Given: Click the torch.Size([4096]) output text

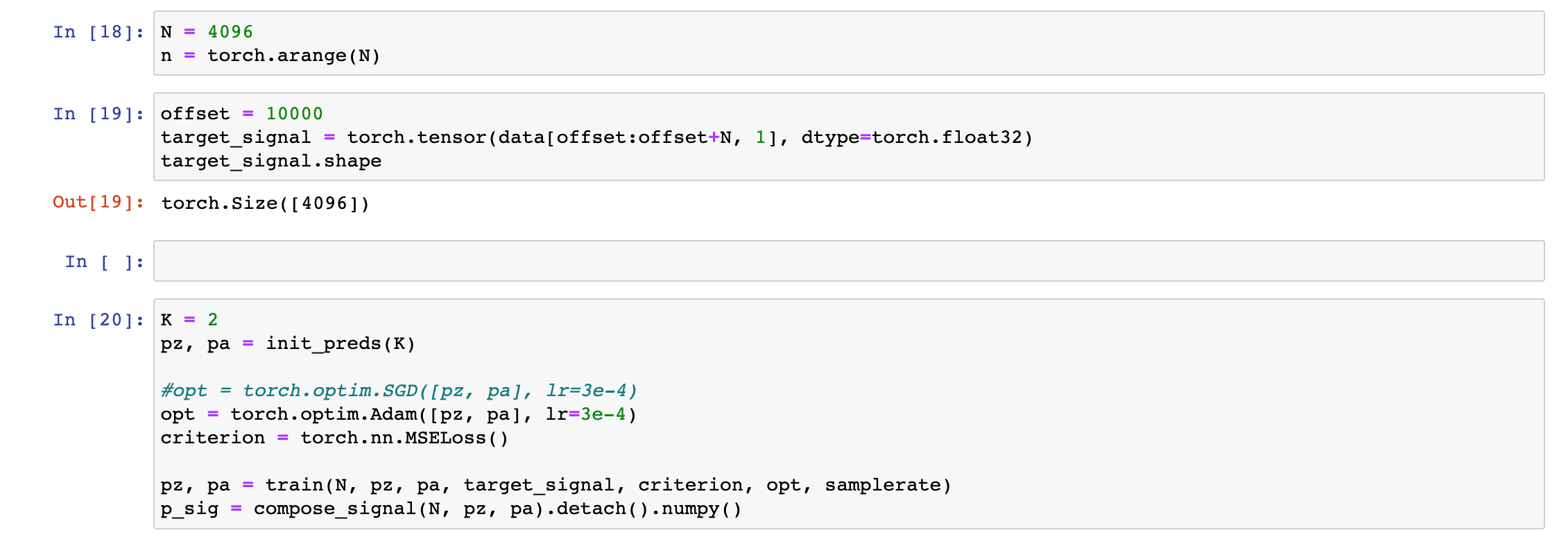Looking at the screenshot, I should 266,203.
